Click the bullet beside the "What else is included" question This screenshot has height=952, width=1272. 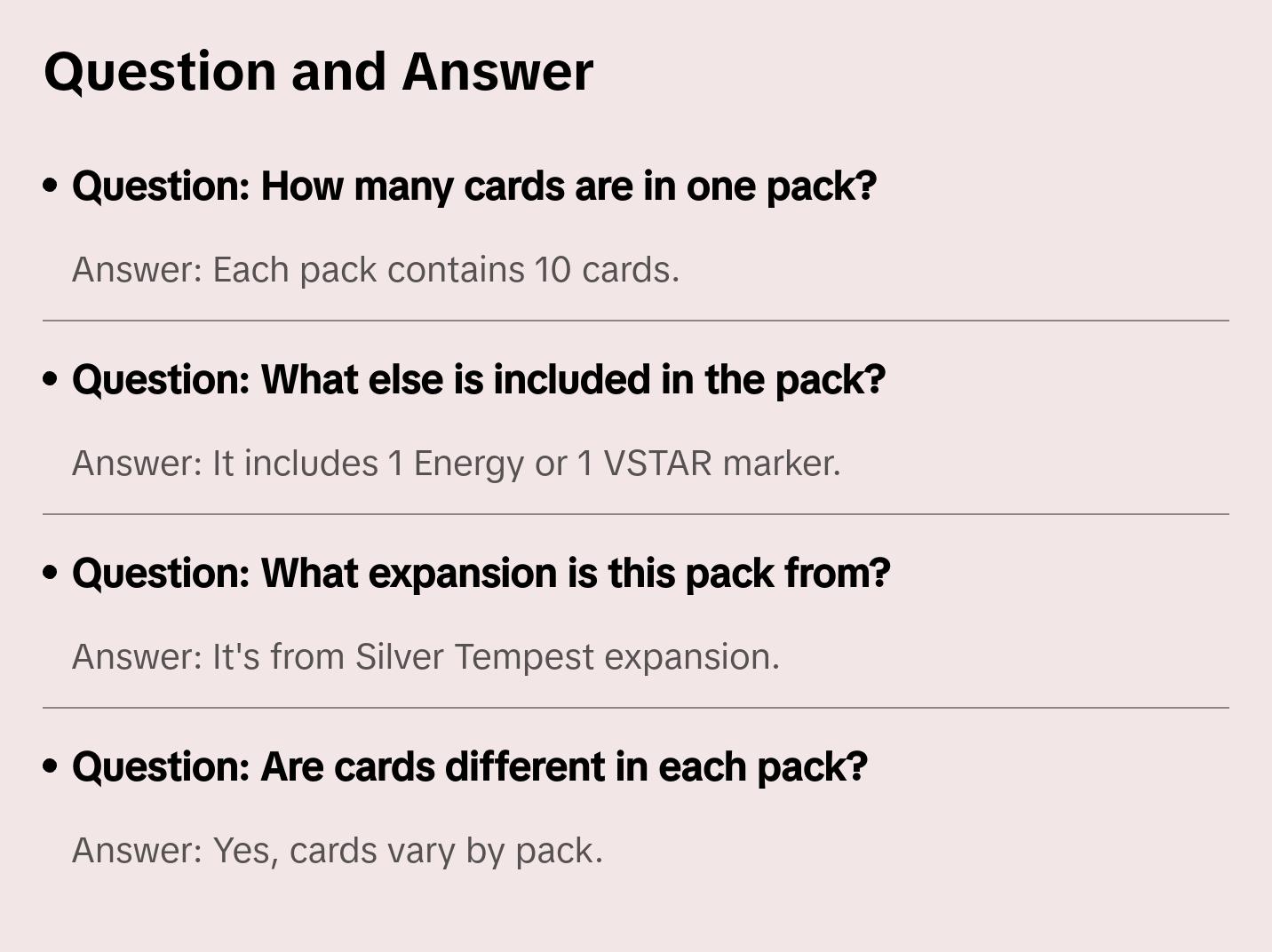coord(51,379)
